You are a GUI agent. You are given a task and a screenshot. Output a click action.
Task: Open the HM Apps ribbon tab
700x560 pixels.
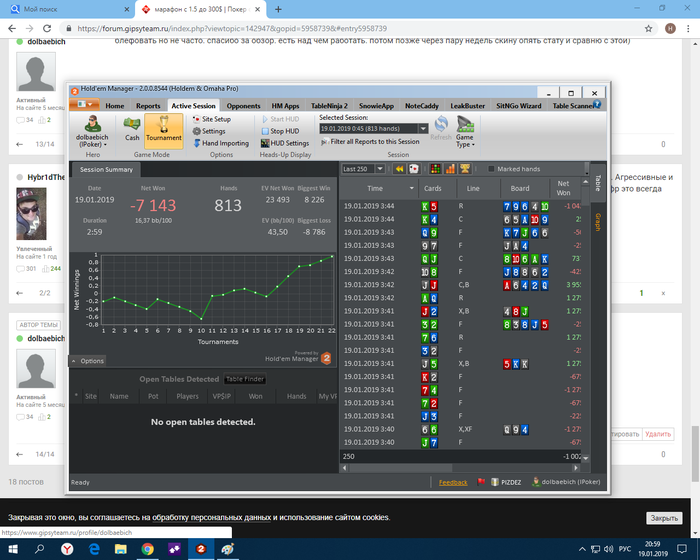point(285,106)
